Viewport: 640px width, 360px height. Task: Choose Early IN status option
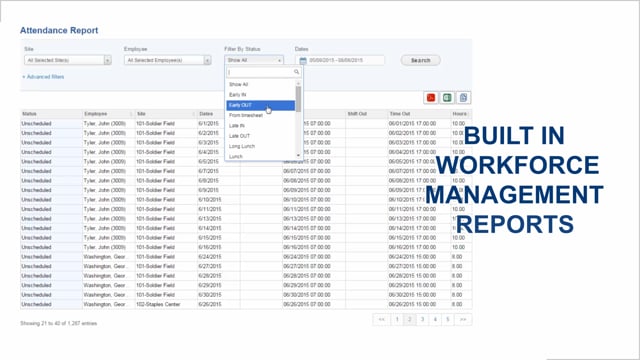pyautogui.click(x=260, y=95)
